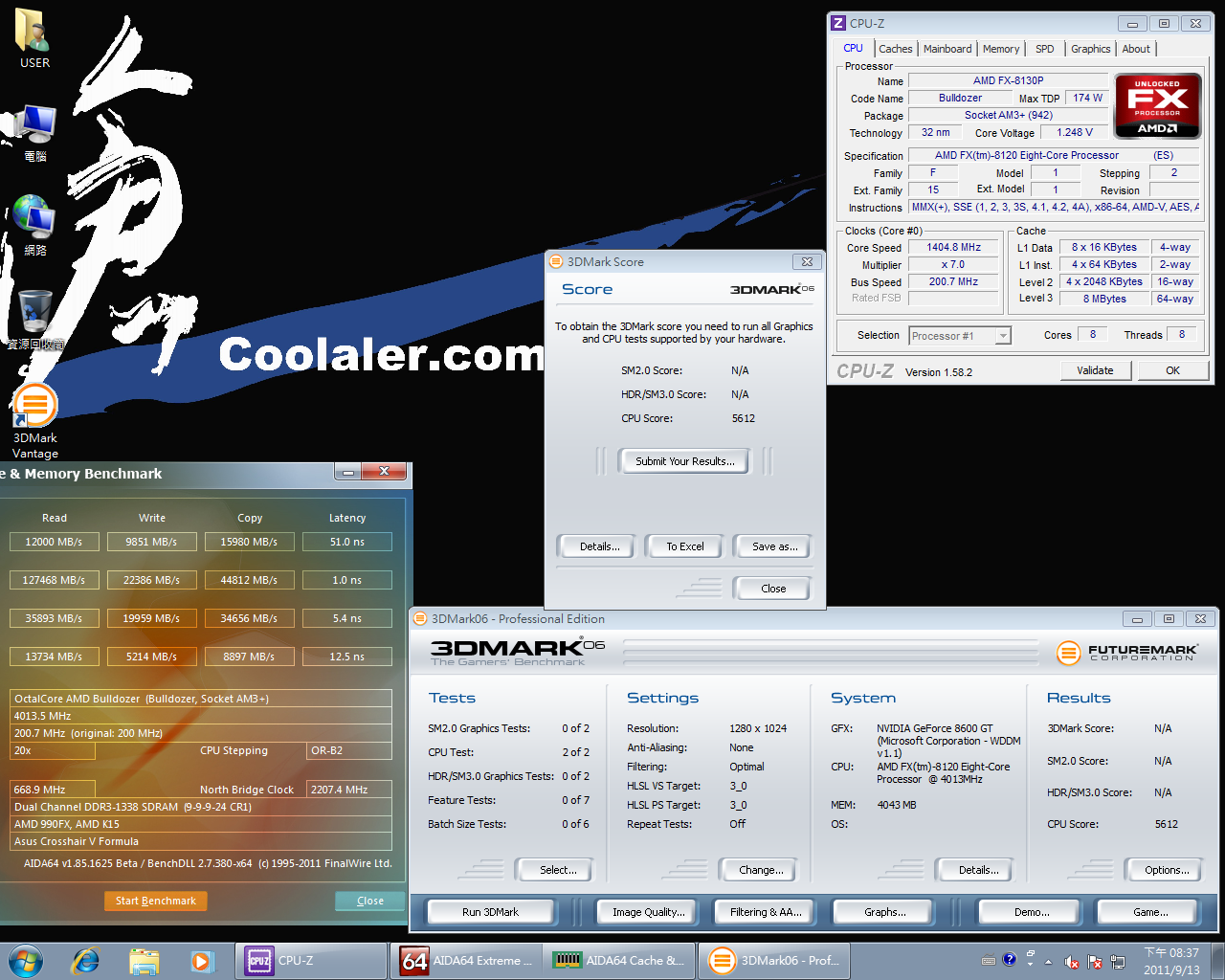
Task: Open Windows Media Player taskbar icon
Action: click(x=202, y=960)
